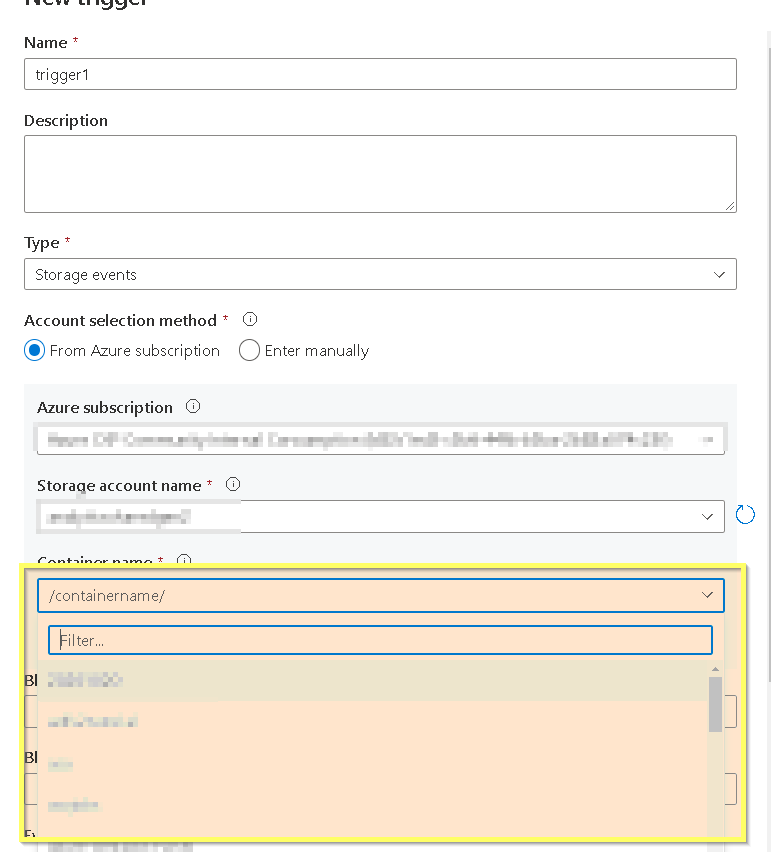Screen dimensions: 771x852
Task: Click the Filter search box
Action: pyautogui.click(x=380, y=640)
